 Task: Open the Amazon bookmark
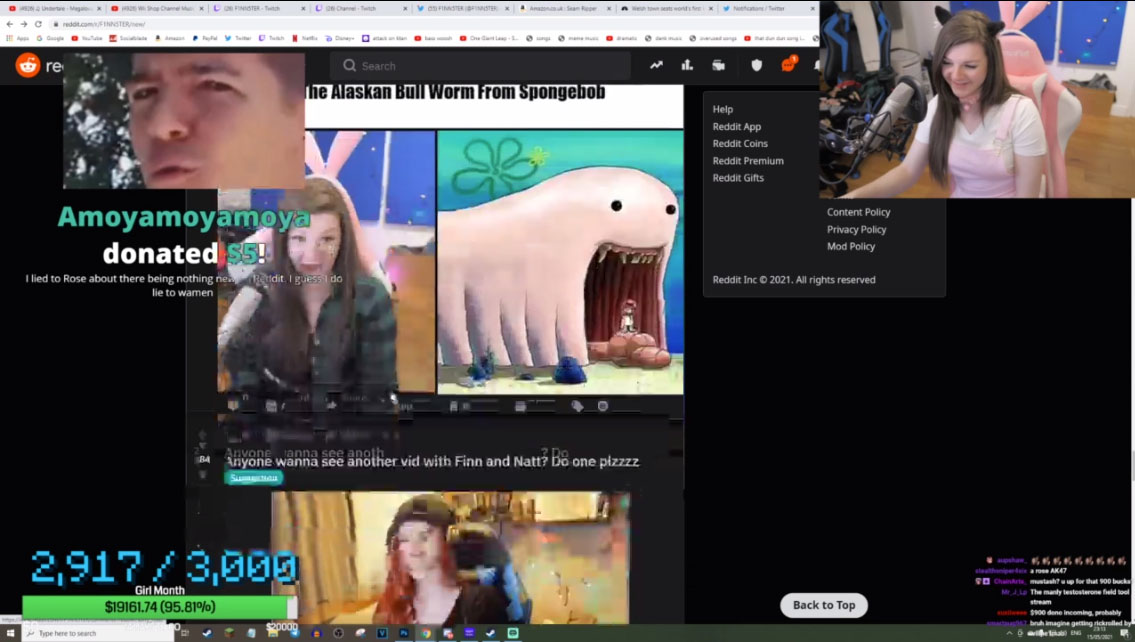[x=170, y=38]
